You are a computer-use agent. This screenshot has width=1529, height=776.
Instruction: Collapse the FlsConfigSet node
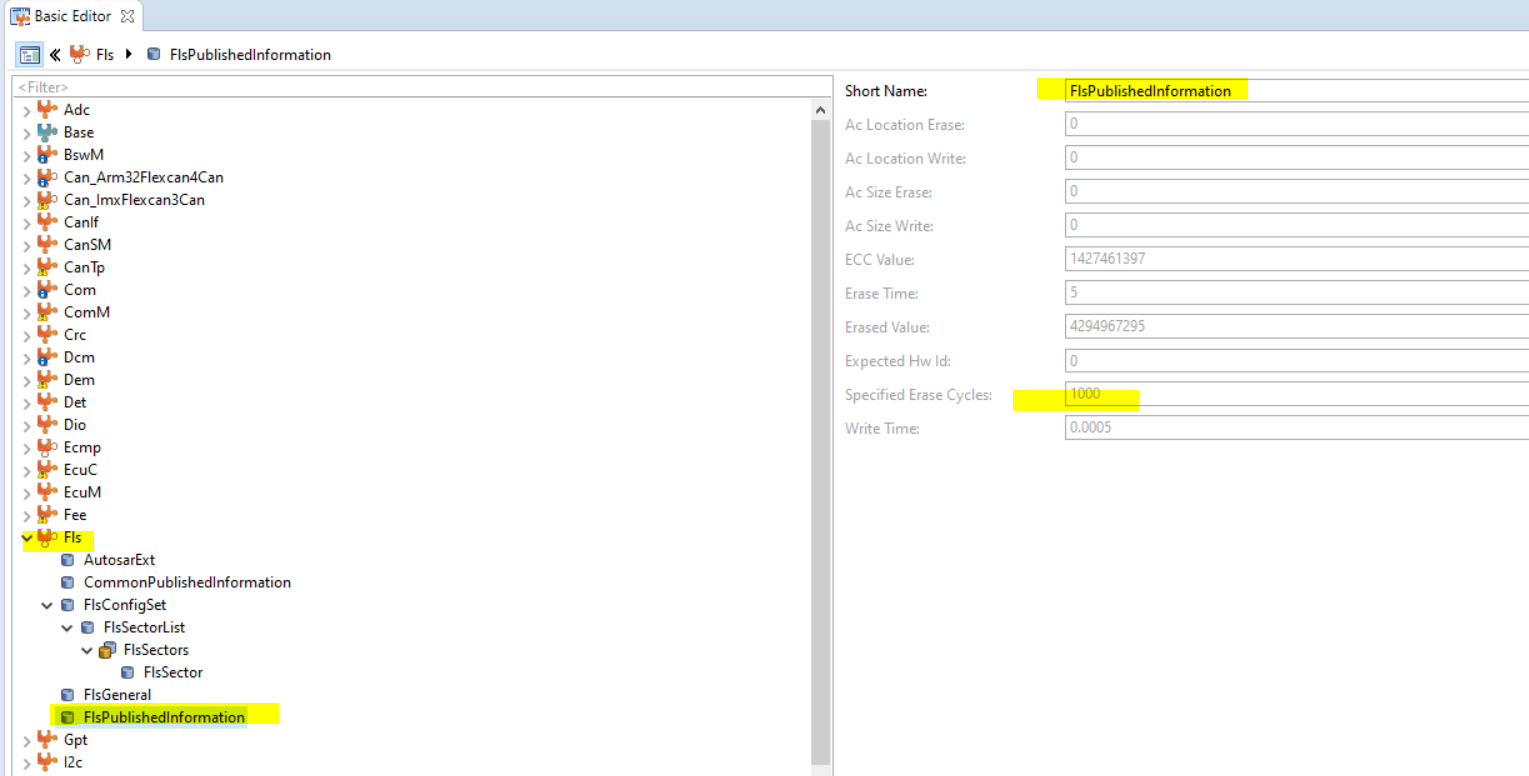click(x=47, y=605)
